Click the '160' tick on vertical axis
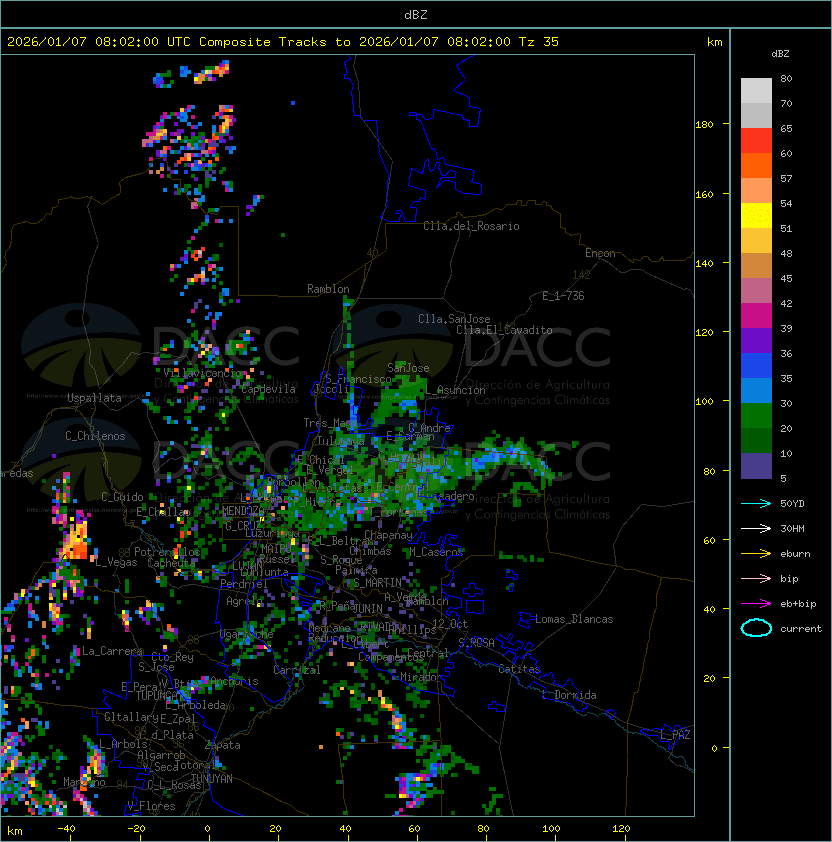This screenshot has width=832, height=842. click(x=704, y=194)
